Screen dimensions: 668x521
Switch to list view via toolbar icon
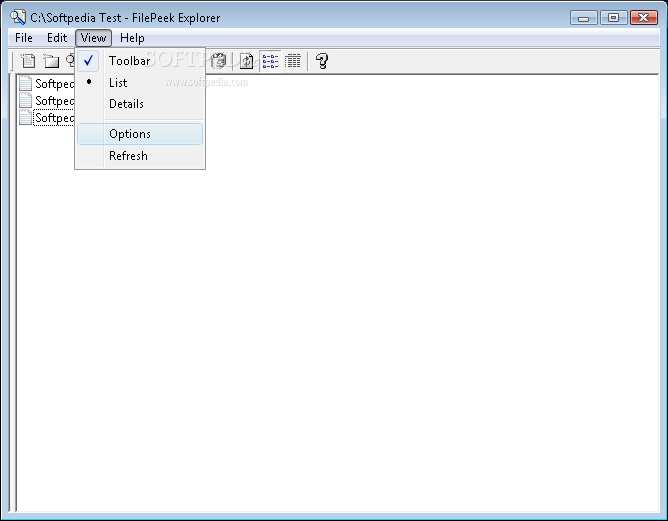[x=271, y=61]
